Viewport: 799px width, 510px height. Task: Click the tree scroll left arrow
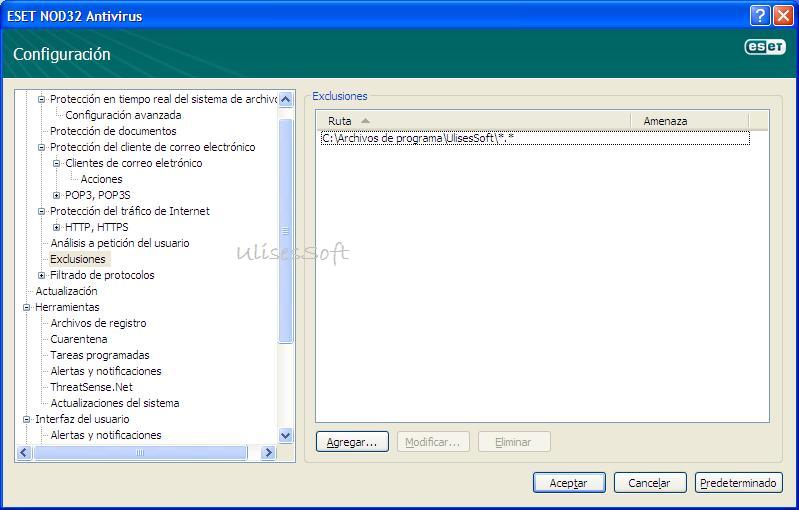24,452
